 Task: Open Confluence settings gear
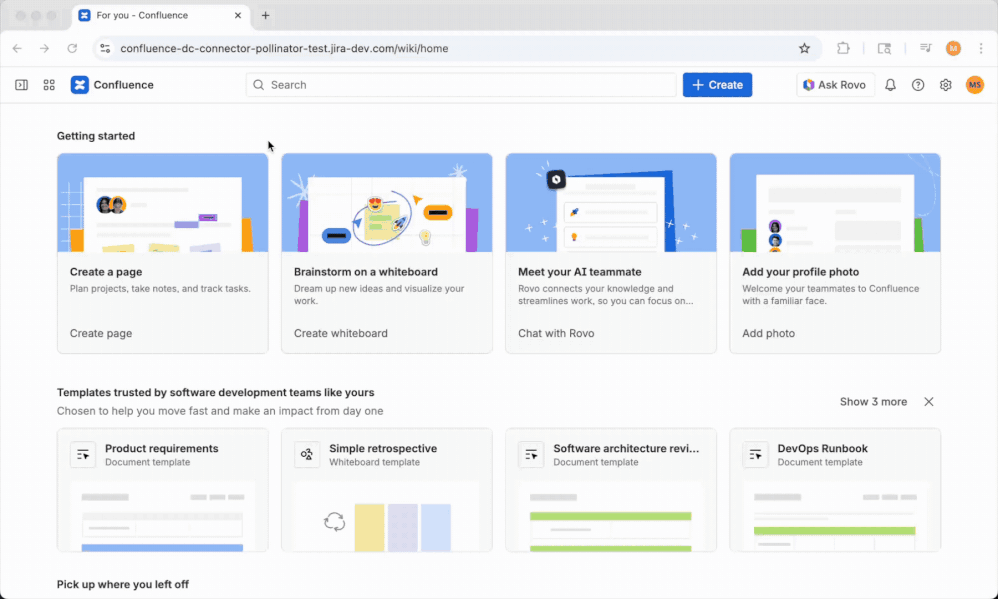[946, 85]
